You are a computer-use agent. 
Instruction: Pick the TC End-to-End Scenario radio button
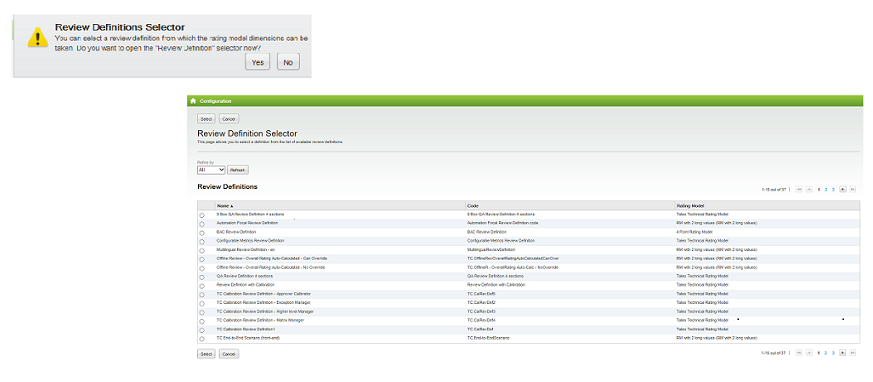pyautogui.click(x=202, y=339)
